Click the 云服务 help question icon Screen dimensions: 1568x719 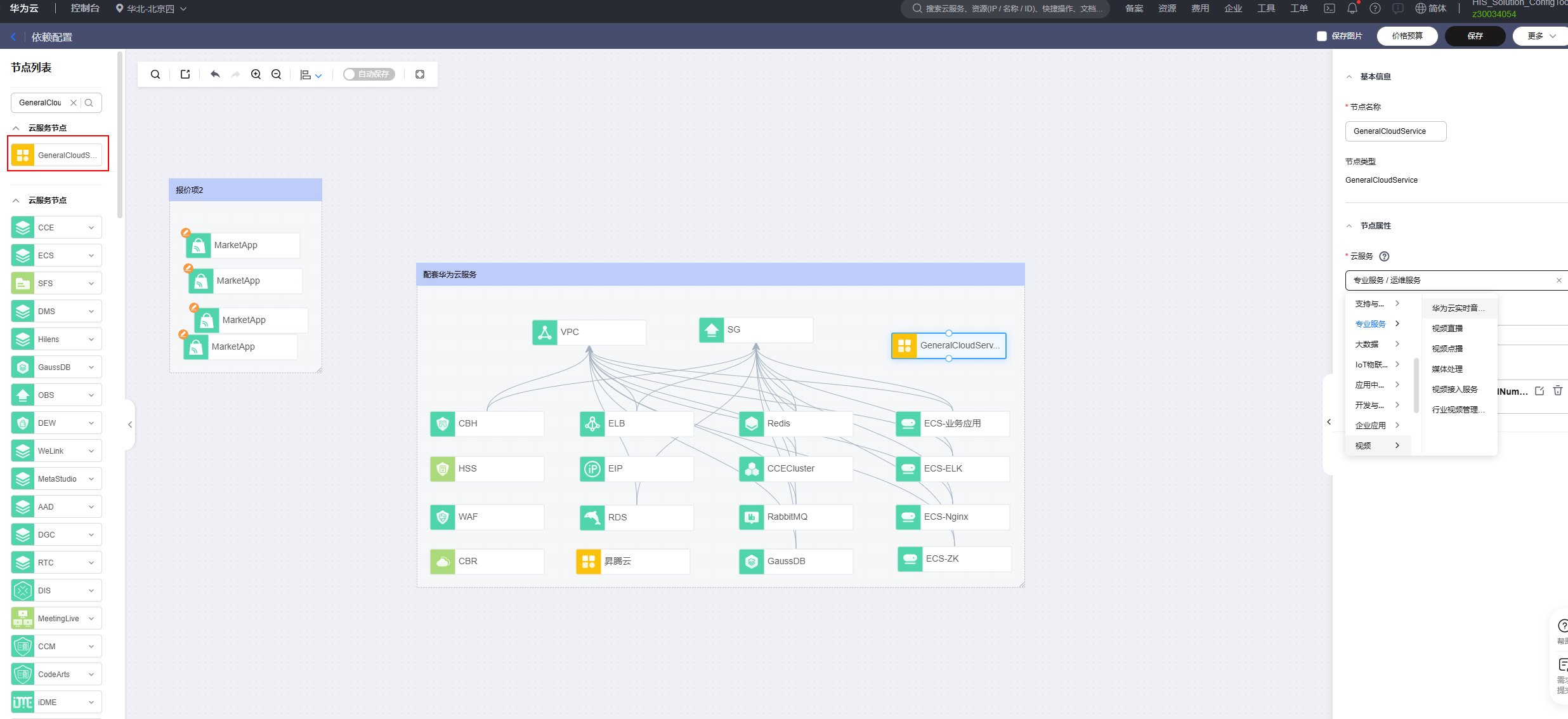tap(1385, 256)
